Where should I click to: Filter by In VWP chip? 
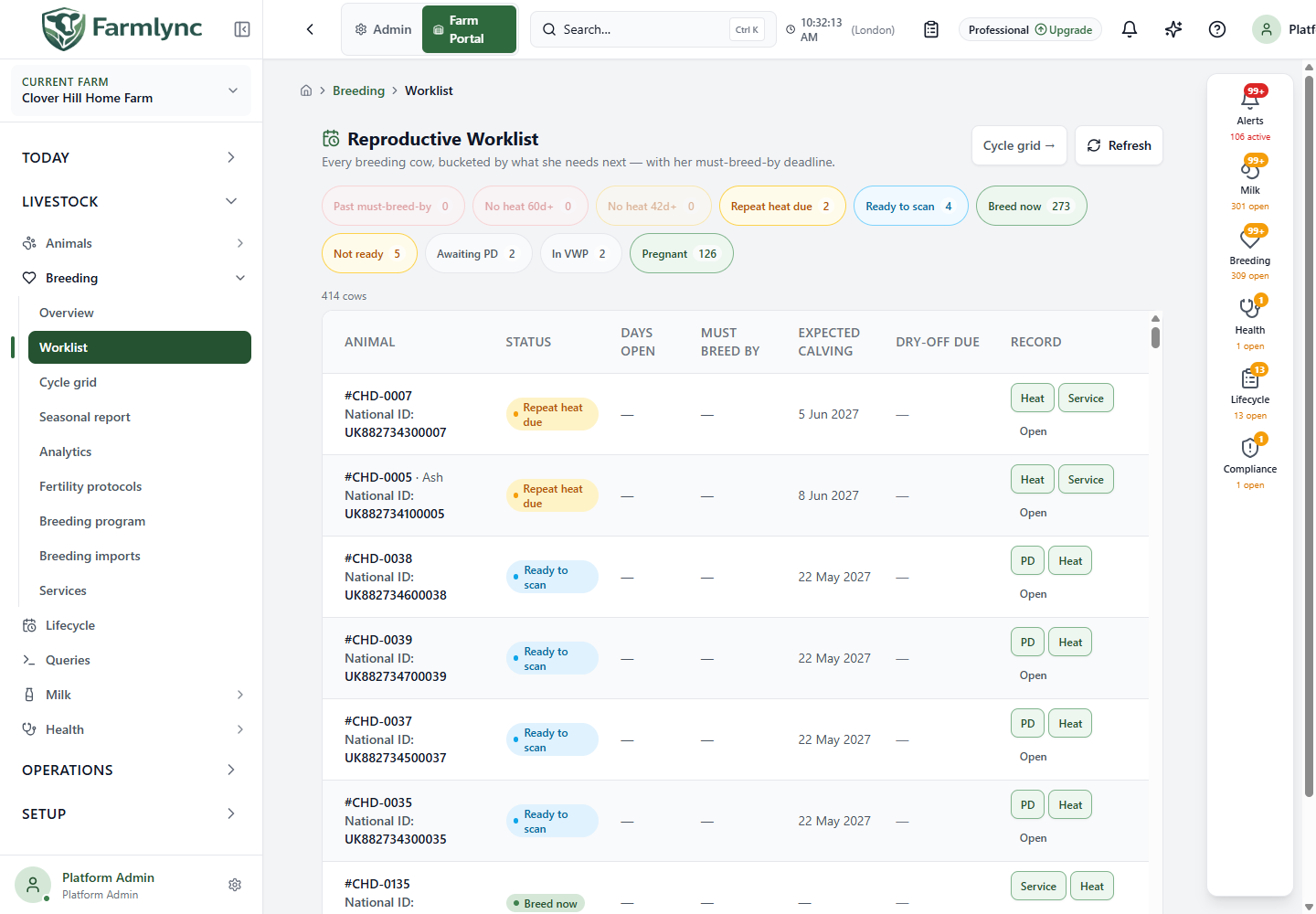pyautogui.click(x=580, y=254)
